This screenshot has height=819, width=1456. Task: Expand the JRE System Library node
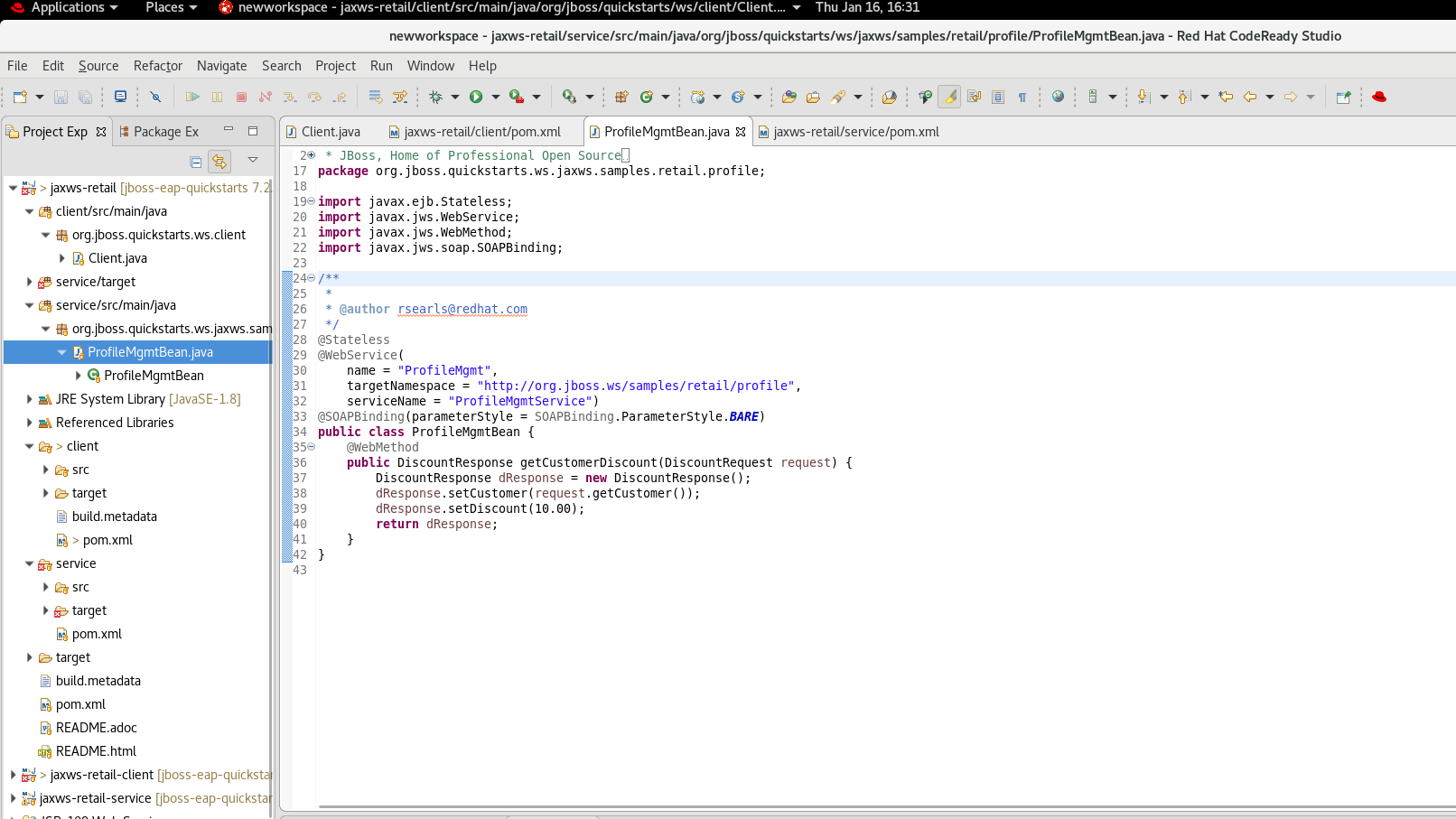point(30,399)
